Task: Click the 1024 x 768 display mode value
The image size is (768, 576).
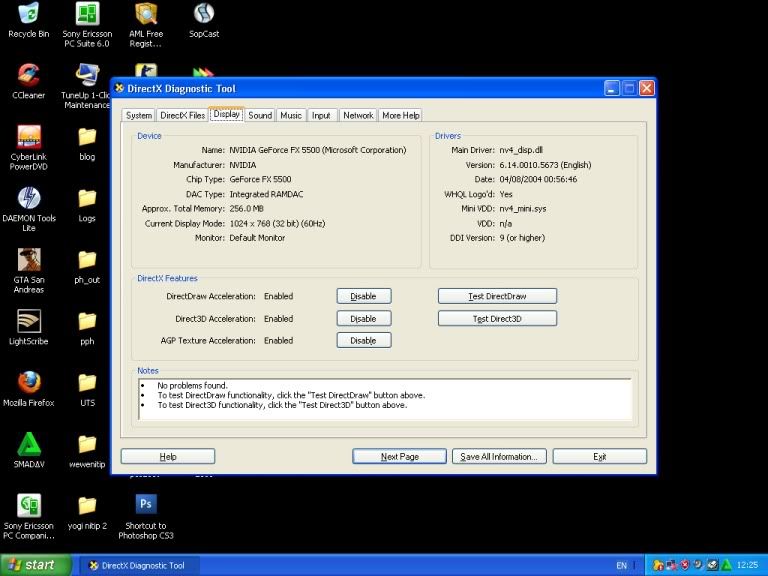Action: [277, 223]
